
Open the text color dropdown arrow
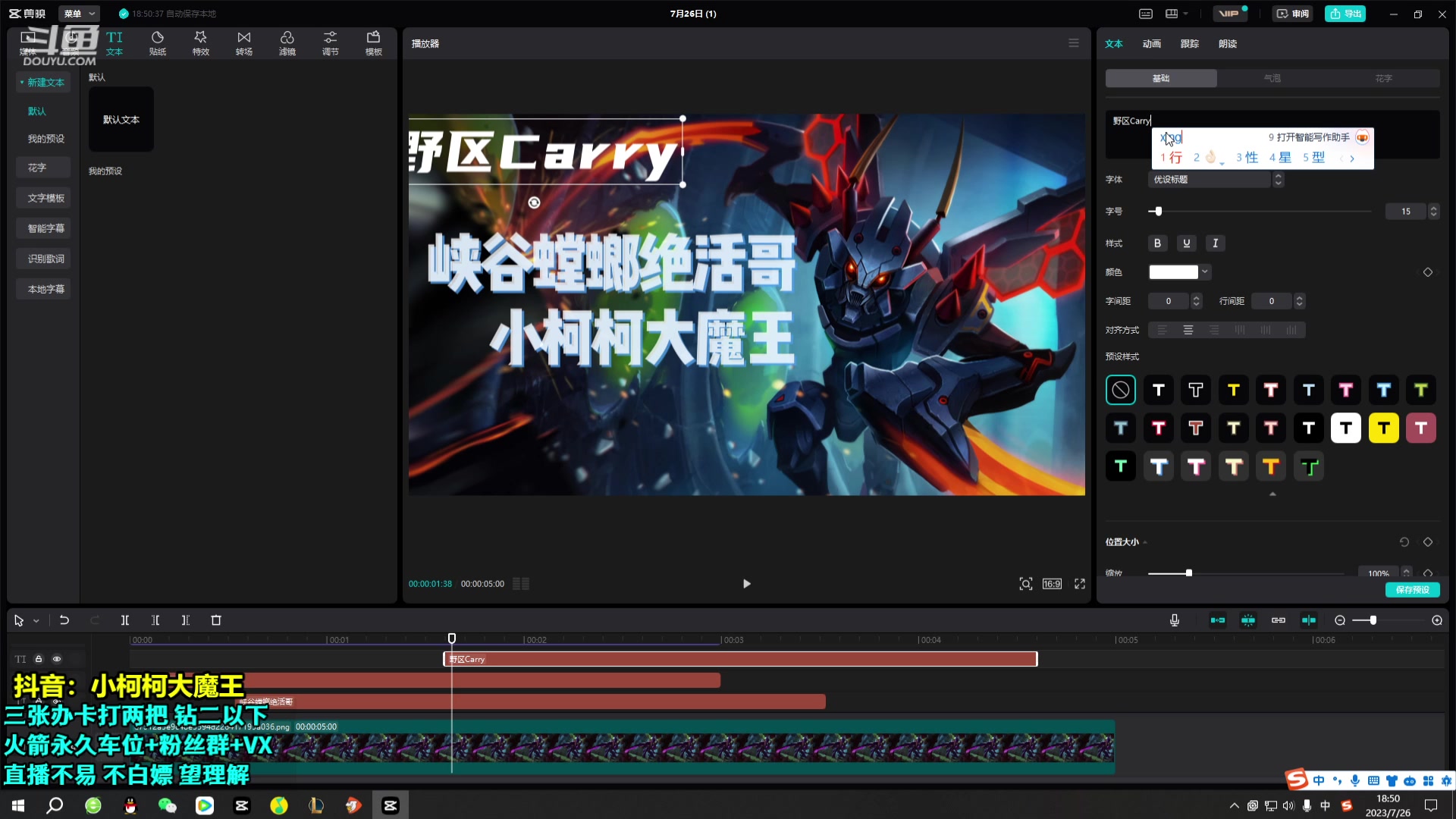click(x=1205, y=272)
